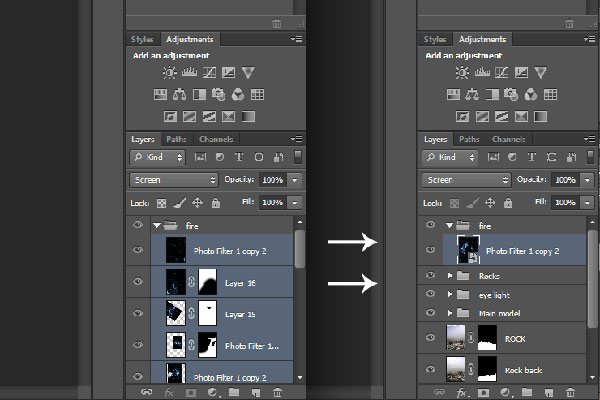The width and height of the screenshot is (600, 400).
Task: Open Screen blend mode dropdown in left panel
Action: pos(174,180)
